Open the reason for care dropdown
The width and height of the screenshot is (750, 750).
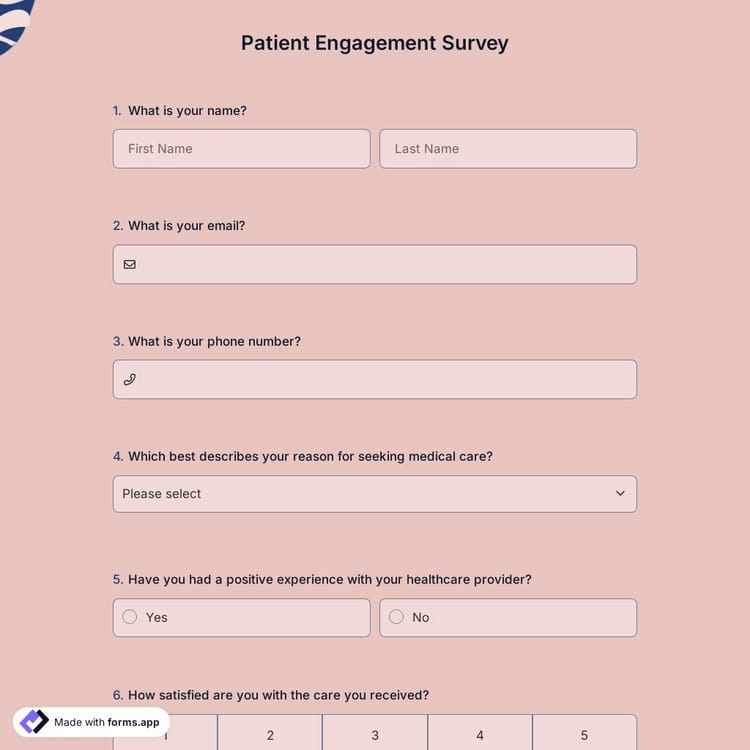(374, 494)
